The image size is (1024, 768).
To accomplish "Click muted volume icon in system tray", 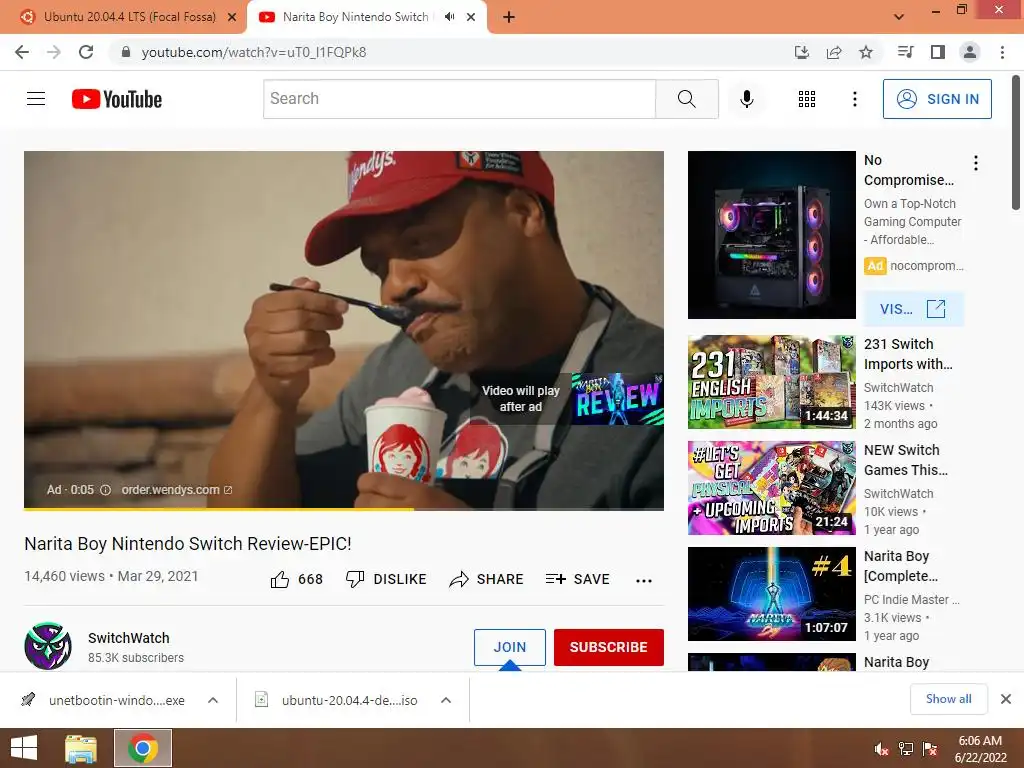I will pyautogui.click(x=881, y=749).
